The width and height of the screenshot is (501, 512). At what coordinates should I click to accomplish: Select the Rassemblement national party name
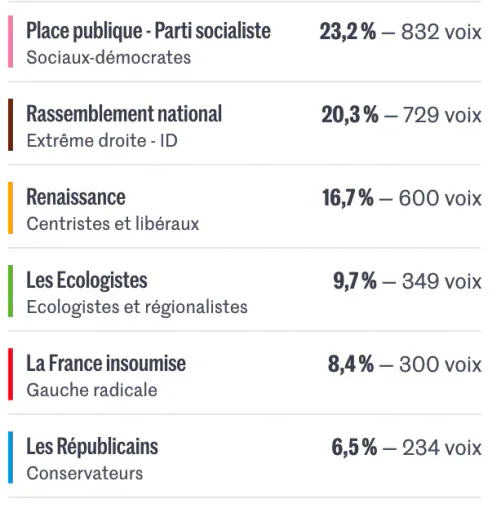[x=124, y=114]
